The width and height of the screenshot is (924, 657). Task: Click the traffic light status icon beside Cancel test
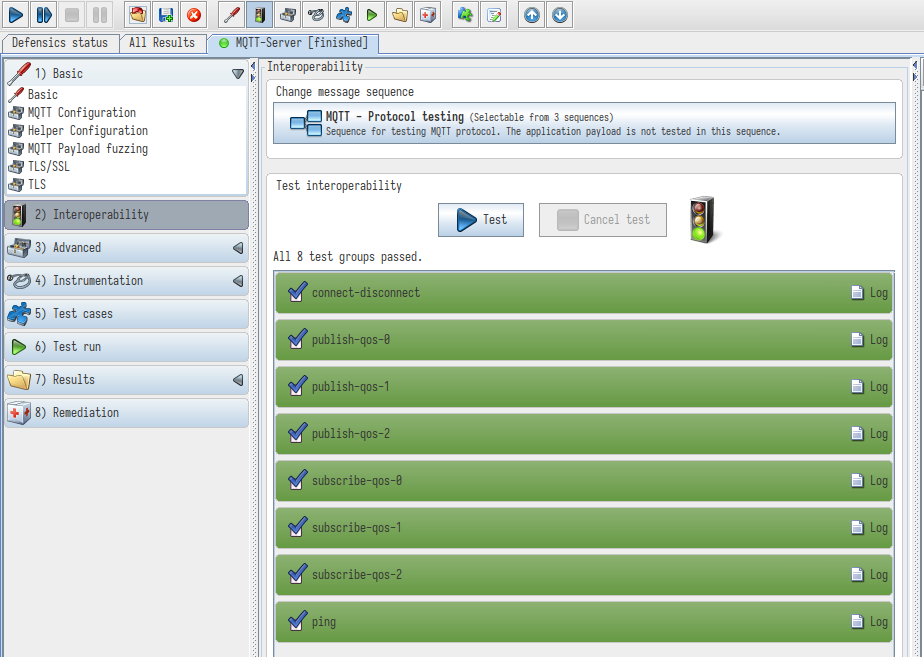704,219
